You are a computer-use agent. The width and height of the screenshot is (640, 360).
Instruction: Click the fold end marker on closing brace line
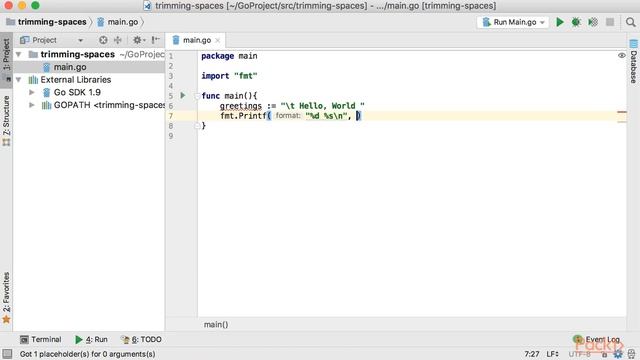tap(198, 126)
